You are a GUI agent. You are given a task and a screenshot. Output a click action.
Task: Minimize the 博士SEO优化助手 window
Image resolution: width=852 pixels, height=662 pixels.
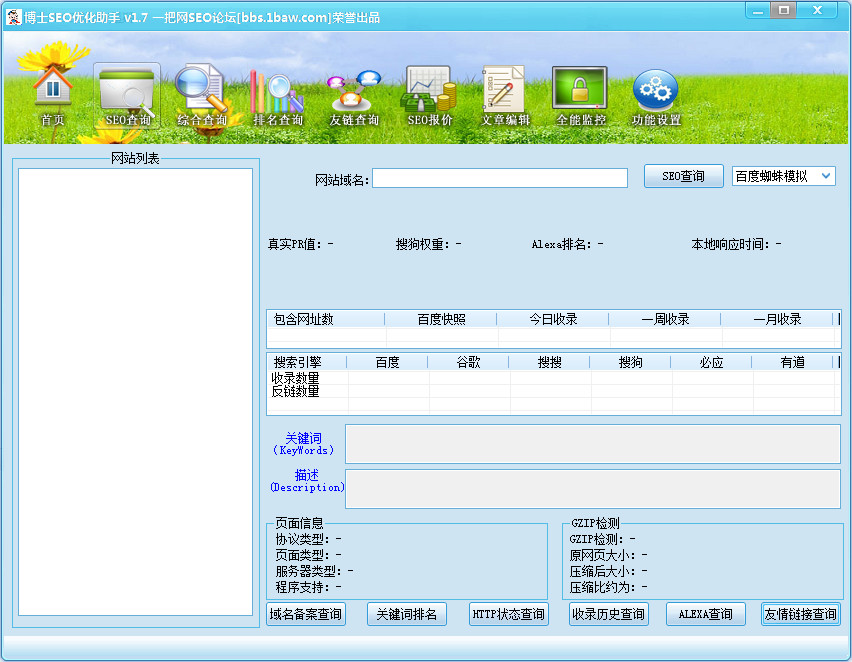pyautogui.click(x=758, y=10)
